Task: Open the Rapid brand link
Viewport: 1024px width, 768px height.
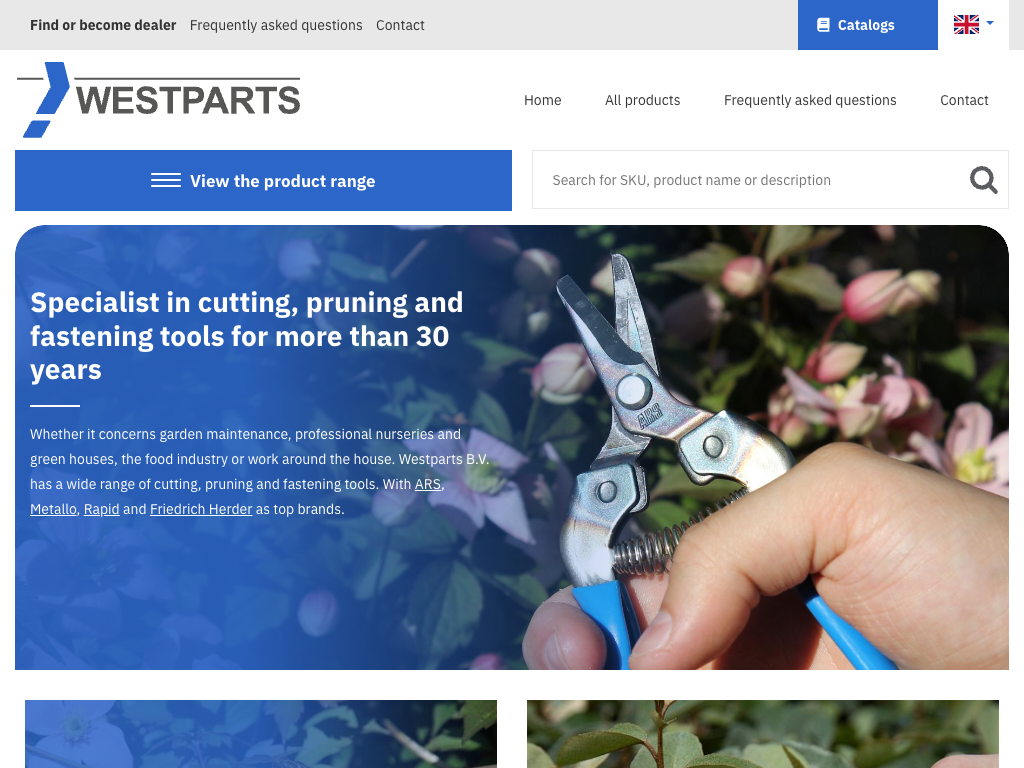Action: click(x=101, y=509)
